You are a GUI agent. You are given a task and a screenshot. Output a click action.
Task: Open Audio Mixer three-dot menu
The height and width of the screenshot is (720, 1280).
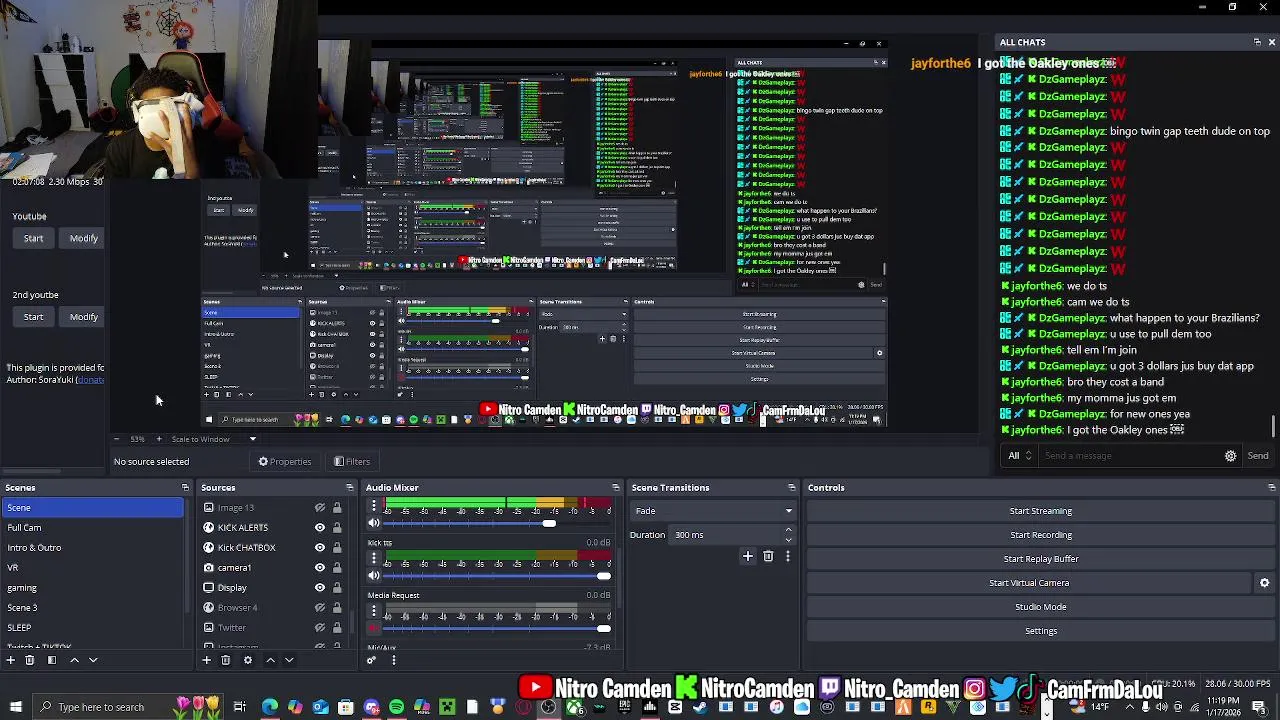click(393, 660)
